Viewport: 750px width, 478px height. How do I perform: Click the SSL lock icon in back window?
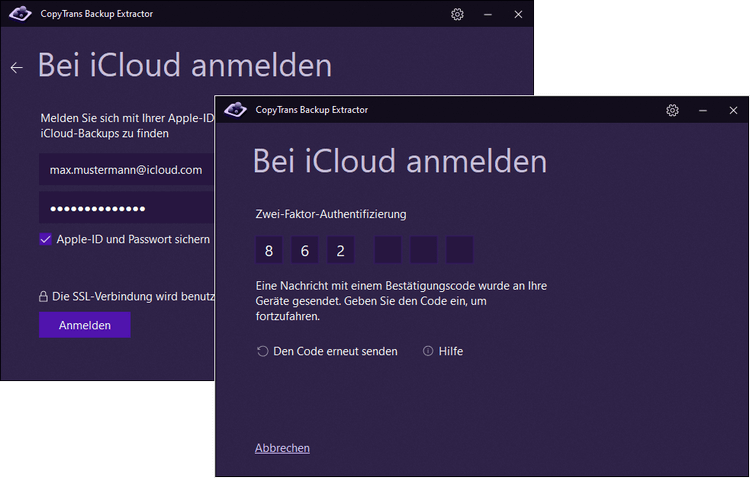click(x=43, y=296)
